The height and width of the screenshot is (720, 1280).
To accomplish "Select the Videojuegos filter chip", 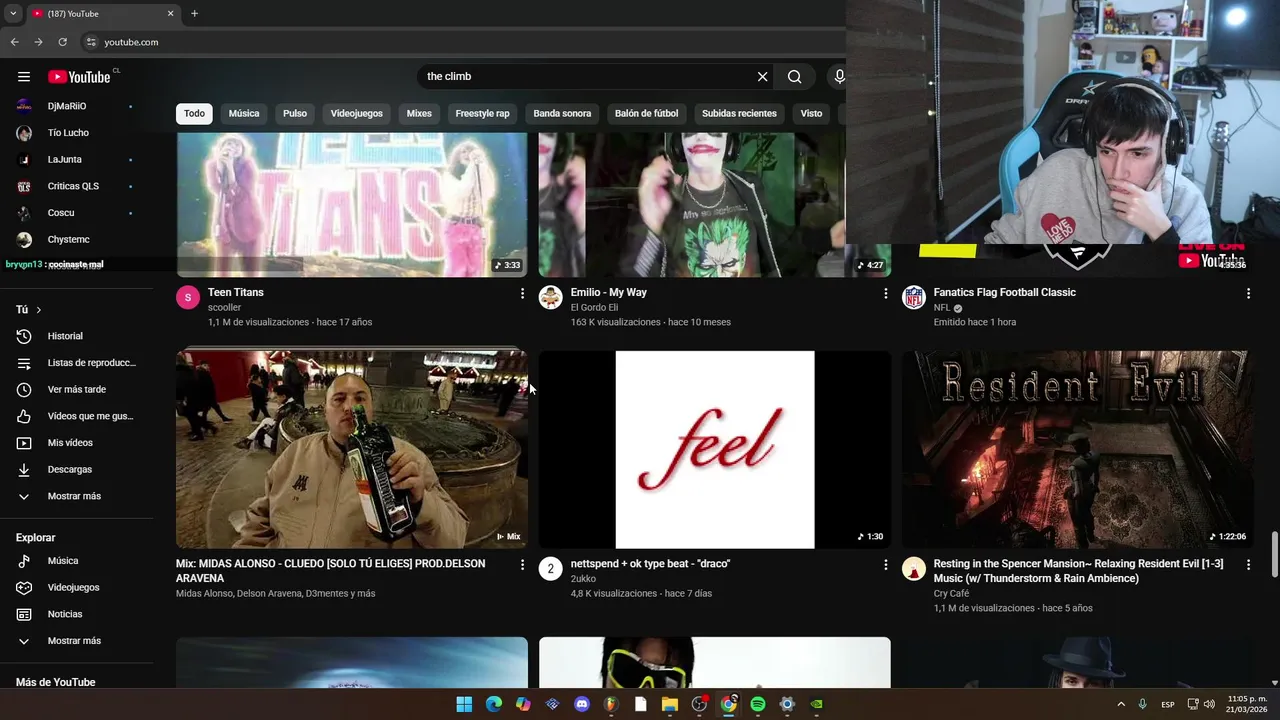I will pos(357,113).
